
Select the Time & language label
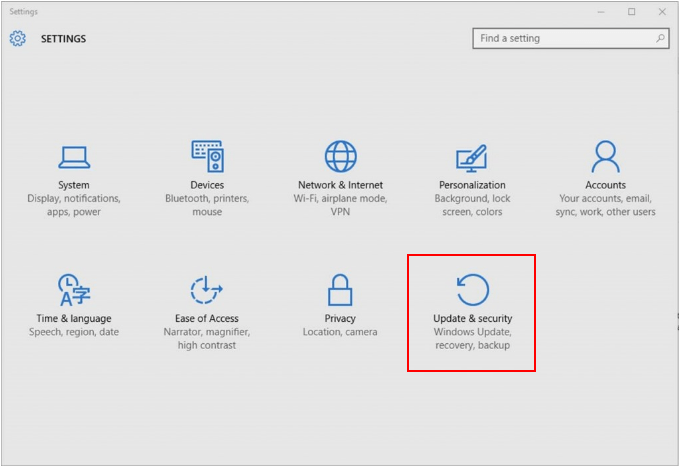click(x=74, y=318)
